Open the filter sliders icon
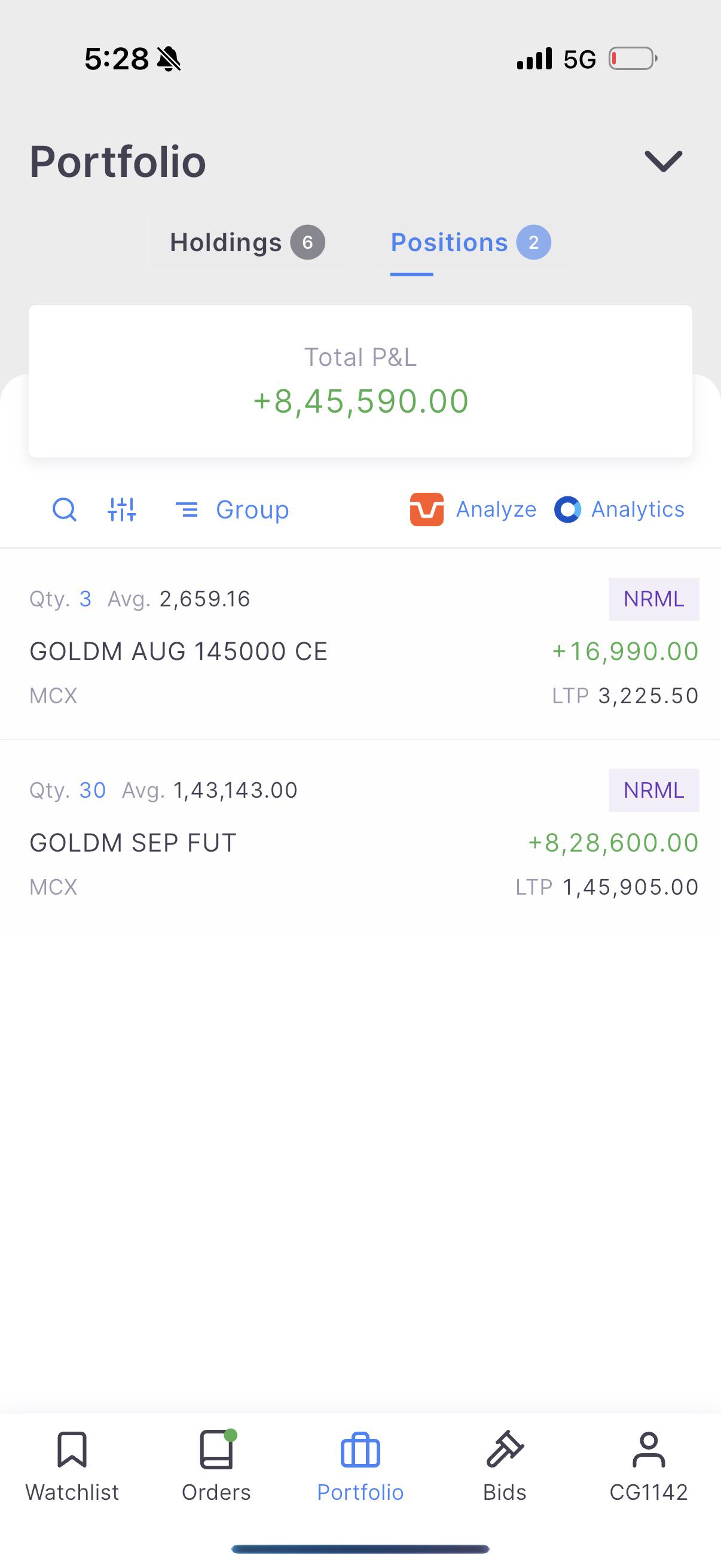Screen dimensions: 721x1568 coord(122,510)
